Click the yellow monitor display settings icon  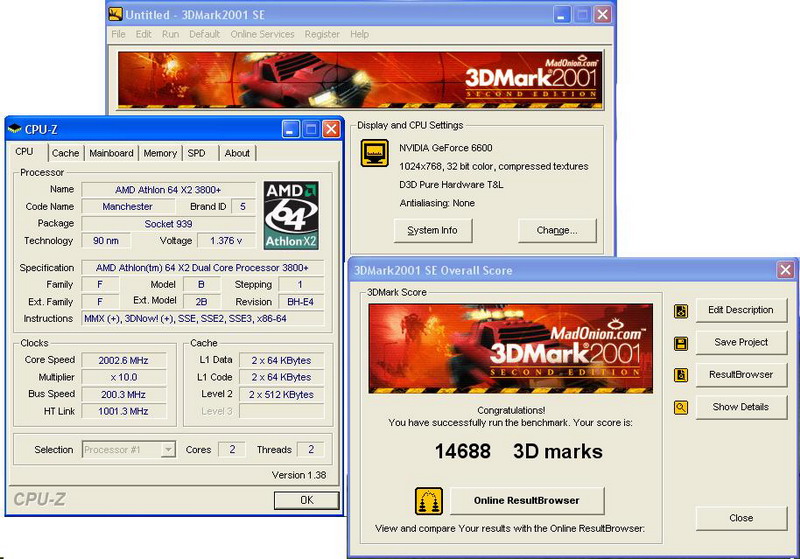pos(375,153)
